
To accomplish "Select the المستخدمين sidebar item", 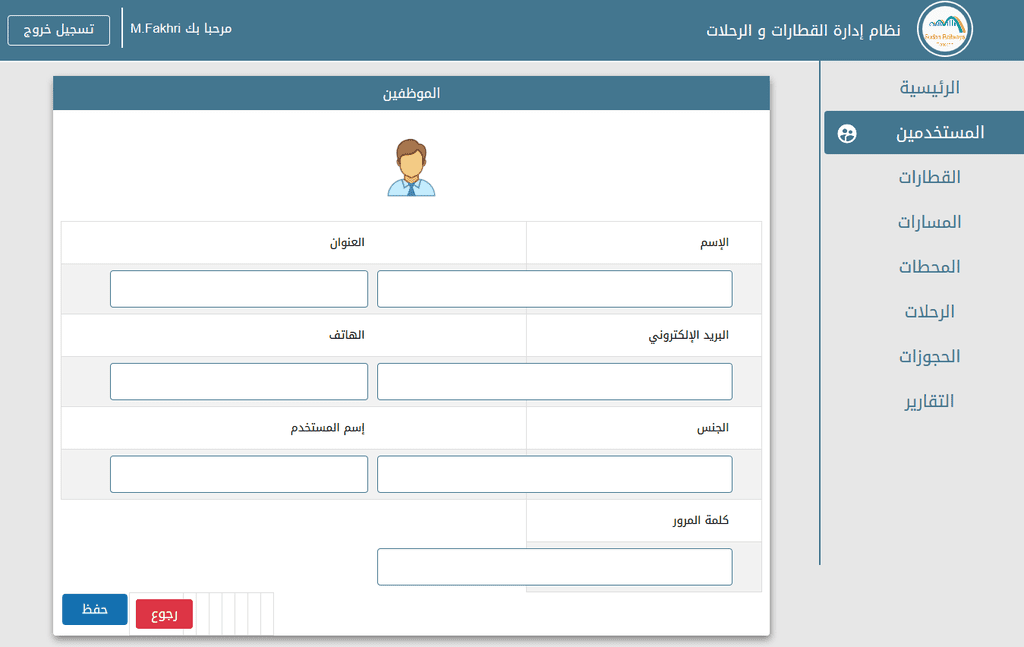I will pos(924,133).
